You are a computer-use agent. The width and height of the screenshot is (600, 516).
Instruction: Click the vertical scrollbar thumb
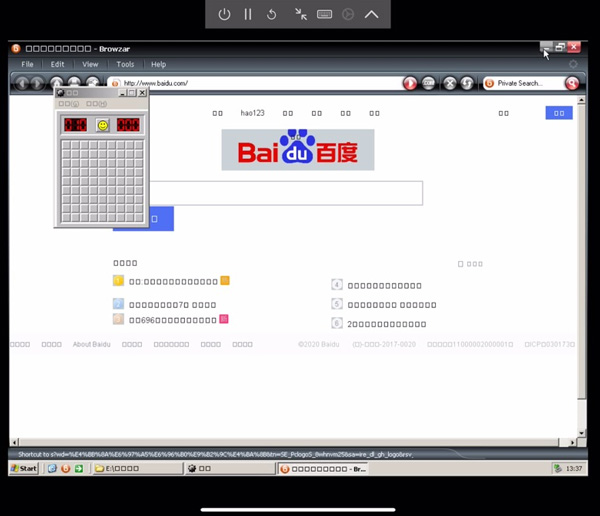point(582,253)
